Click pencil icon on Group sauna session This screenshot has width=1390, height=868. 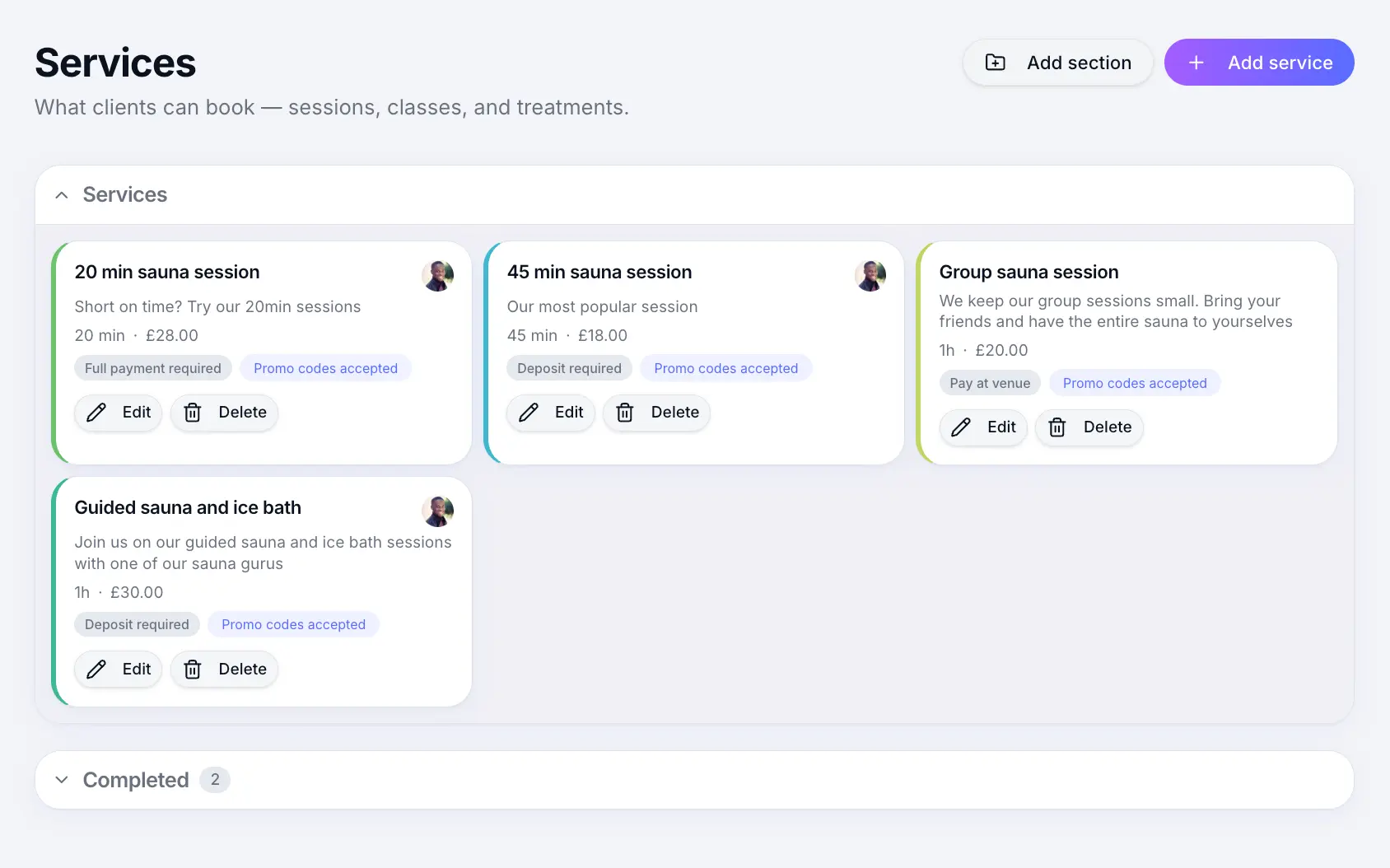click(x=961, y=427)
